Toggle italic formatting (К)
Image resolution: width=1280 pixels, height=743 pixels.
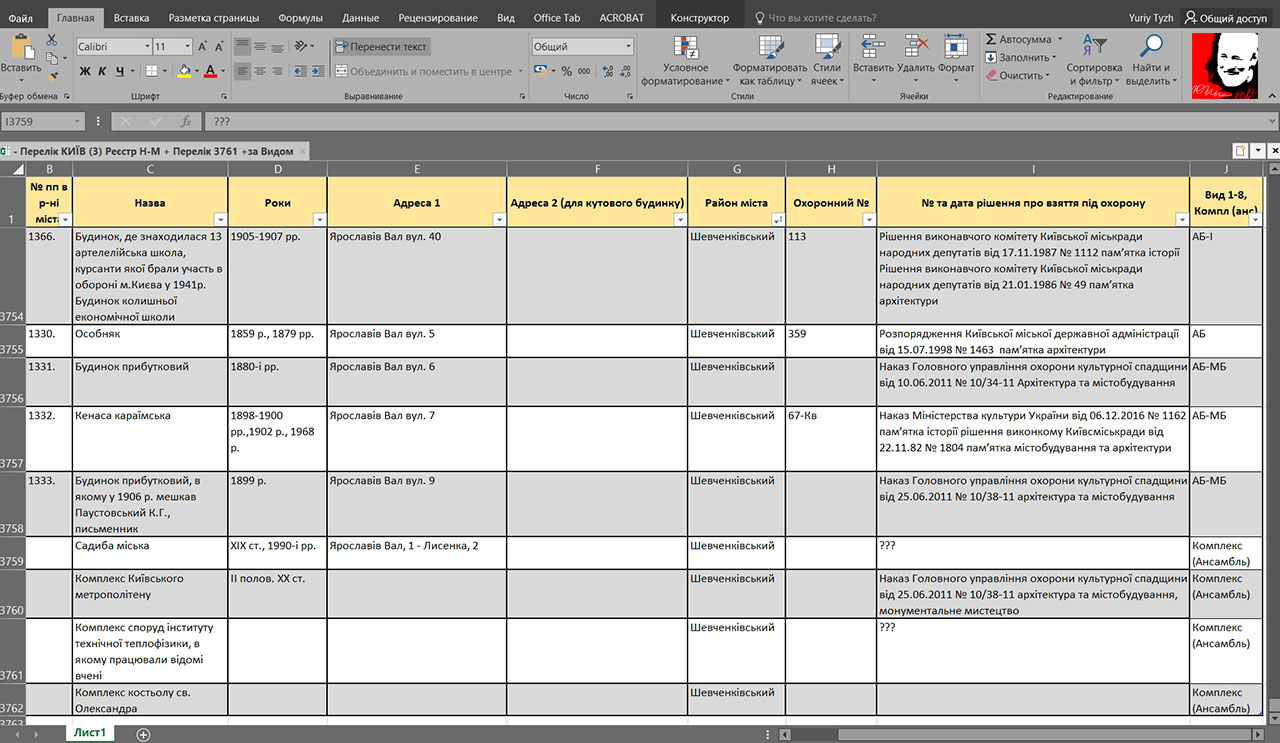(x=102, y=71)
